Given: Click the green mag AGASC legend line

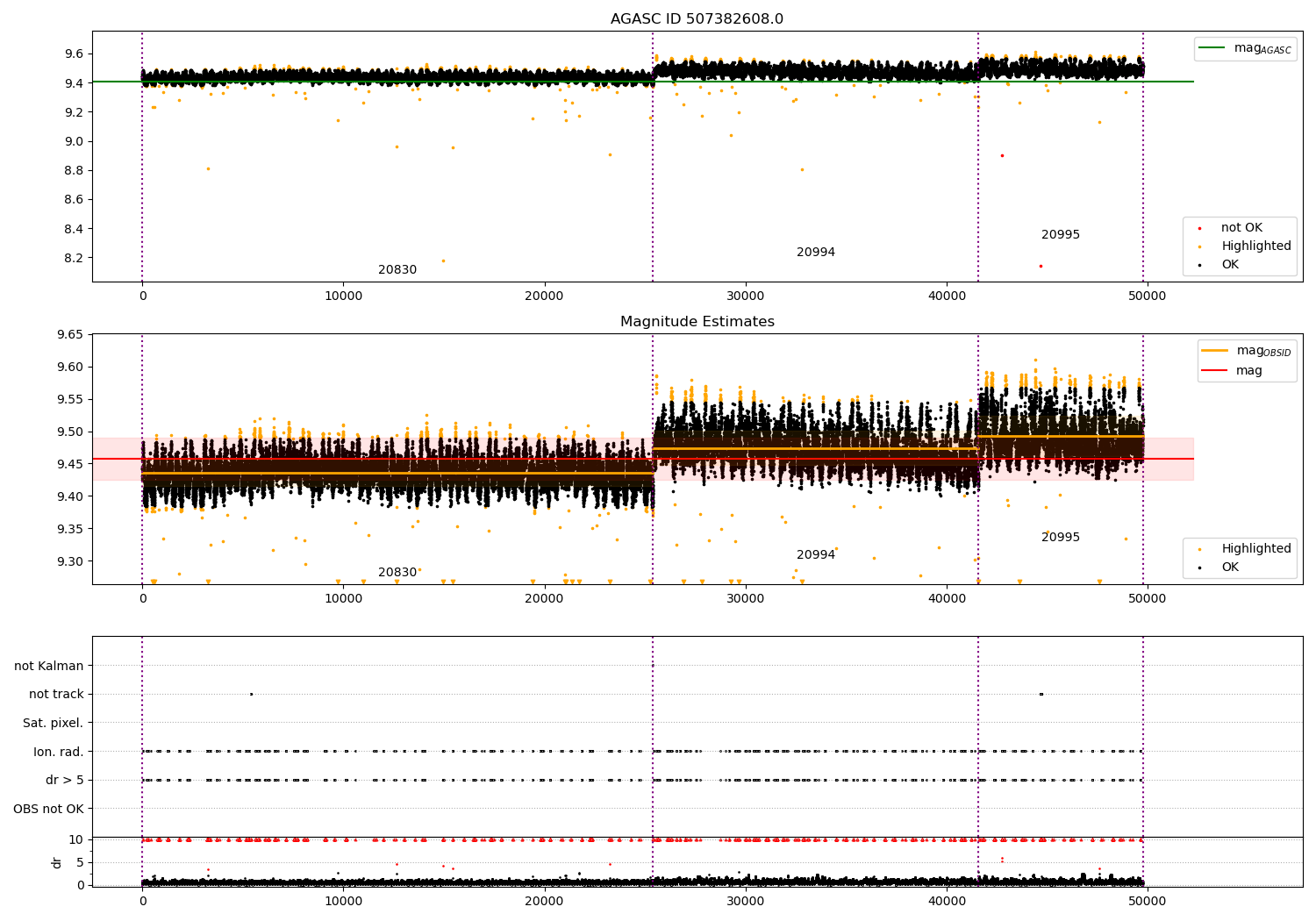Looking at the screenshot, I should (x=1212, y=48).
